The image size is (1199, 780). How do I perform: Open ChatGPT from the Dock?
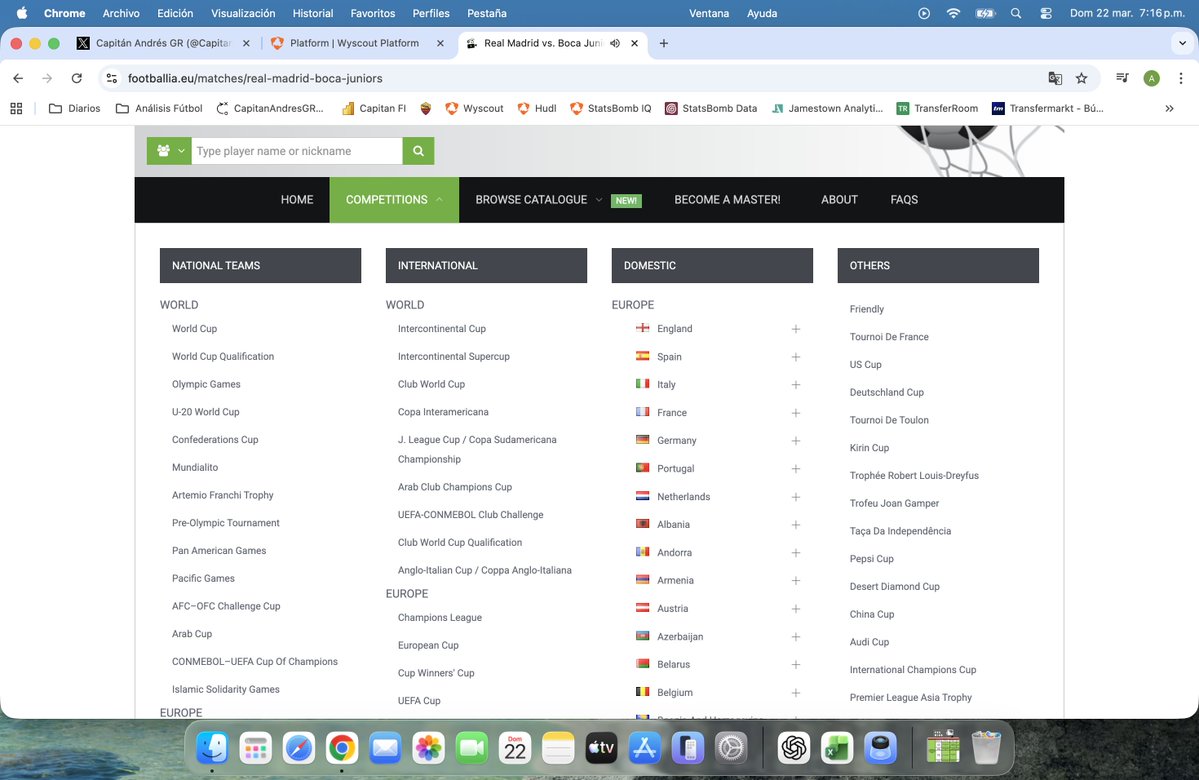pos(794,748)
